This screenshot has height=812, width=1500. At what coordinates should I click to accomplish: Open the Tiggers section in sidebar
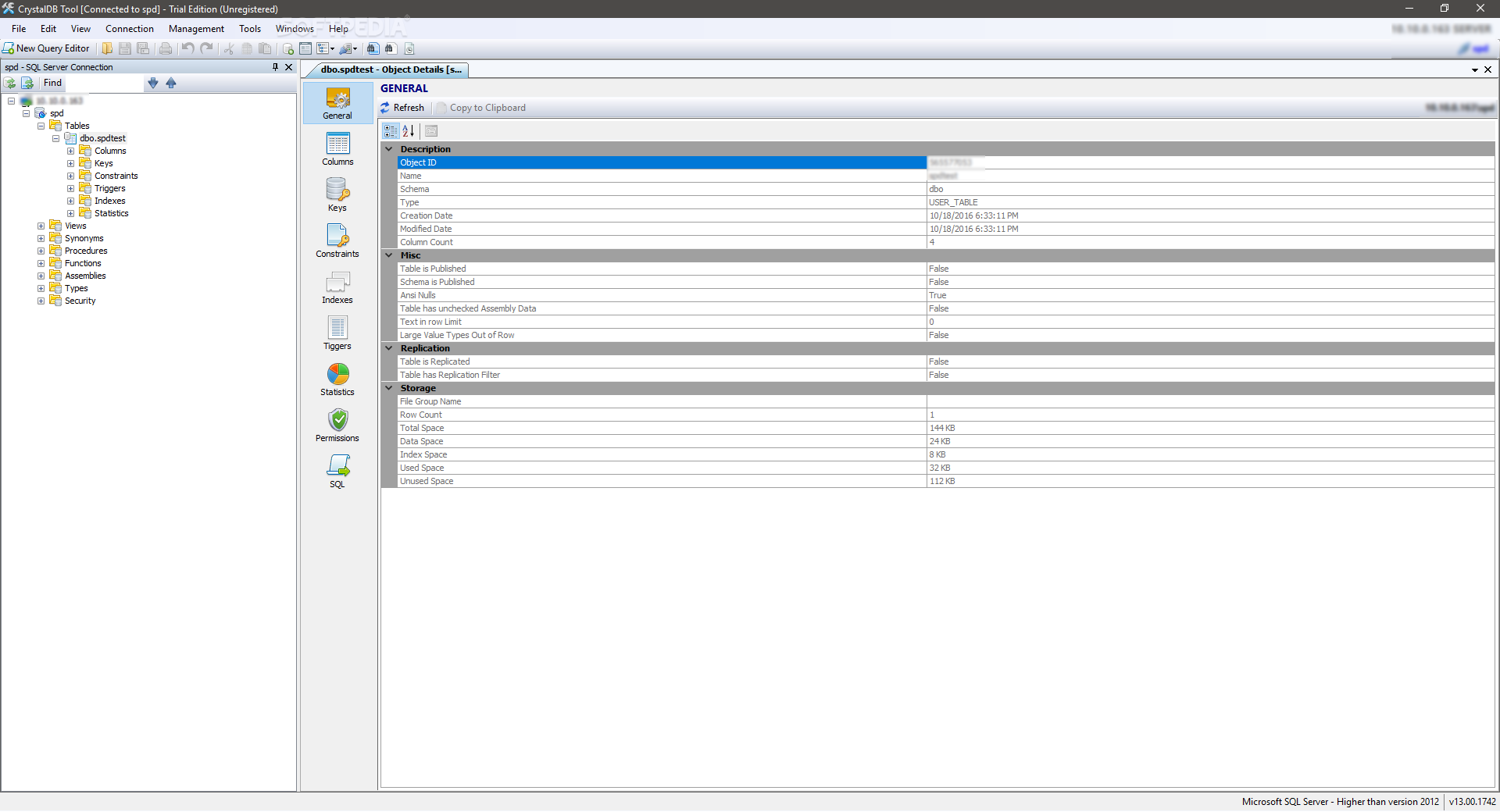coord(337,333)
